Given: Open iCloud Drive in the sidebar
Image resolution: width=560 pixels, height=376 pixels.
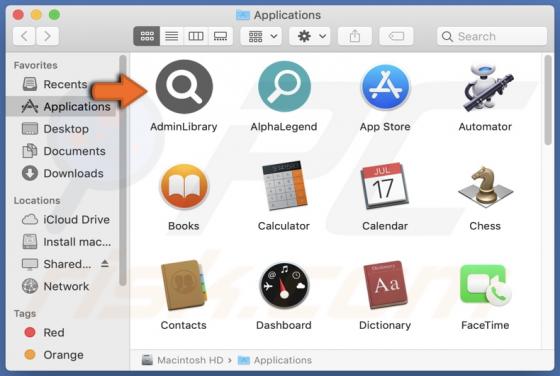Looking at the screenshot, I should click(61, 220).
